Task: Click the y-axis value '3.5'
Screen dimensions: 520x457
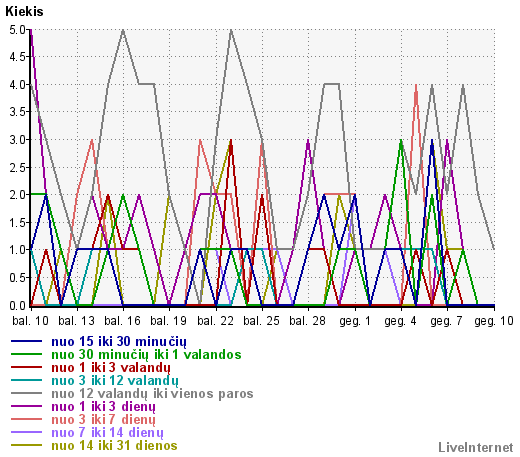Action: tap(17, 112)
